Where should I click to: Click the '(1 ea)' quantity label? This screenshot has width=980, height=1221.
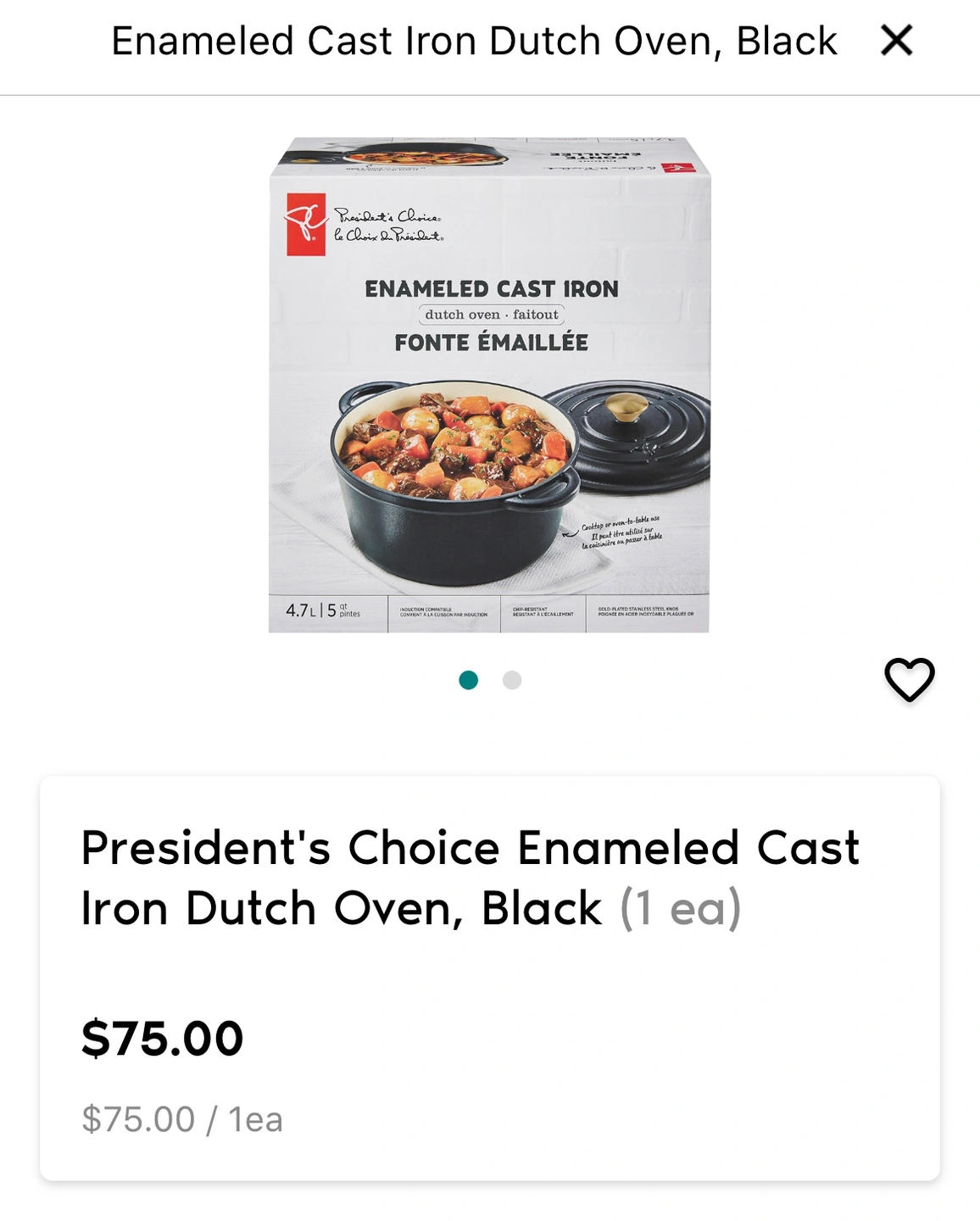click(681, 908)
